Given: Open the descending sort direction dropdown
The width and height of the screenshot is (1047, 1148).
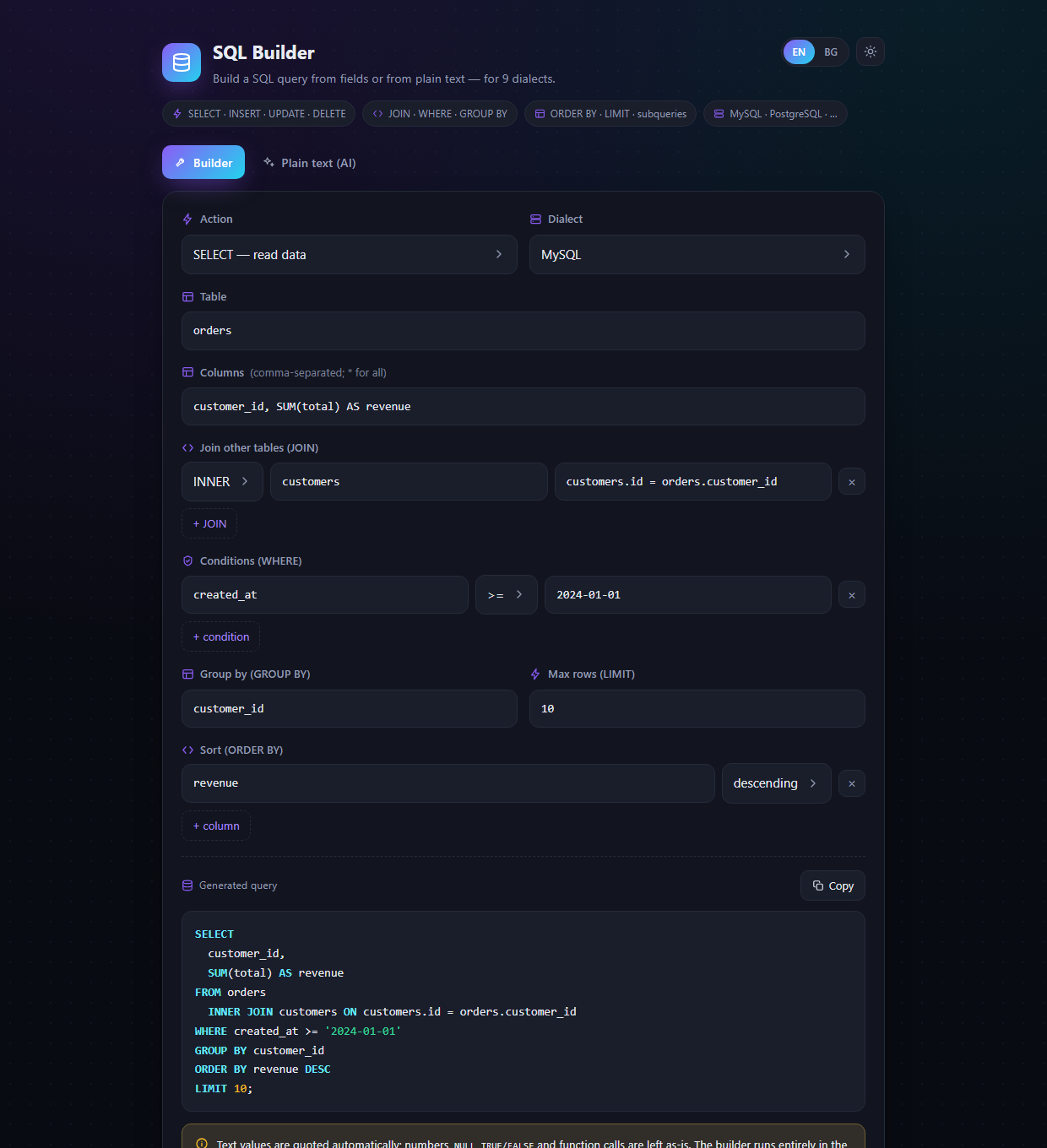Looking at the screenshot, I should pyautogui.click(x=777, y=783).
